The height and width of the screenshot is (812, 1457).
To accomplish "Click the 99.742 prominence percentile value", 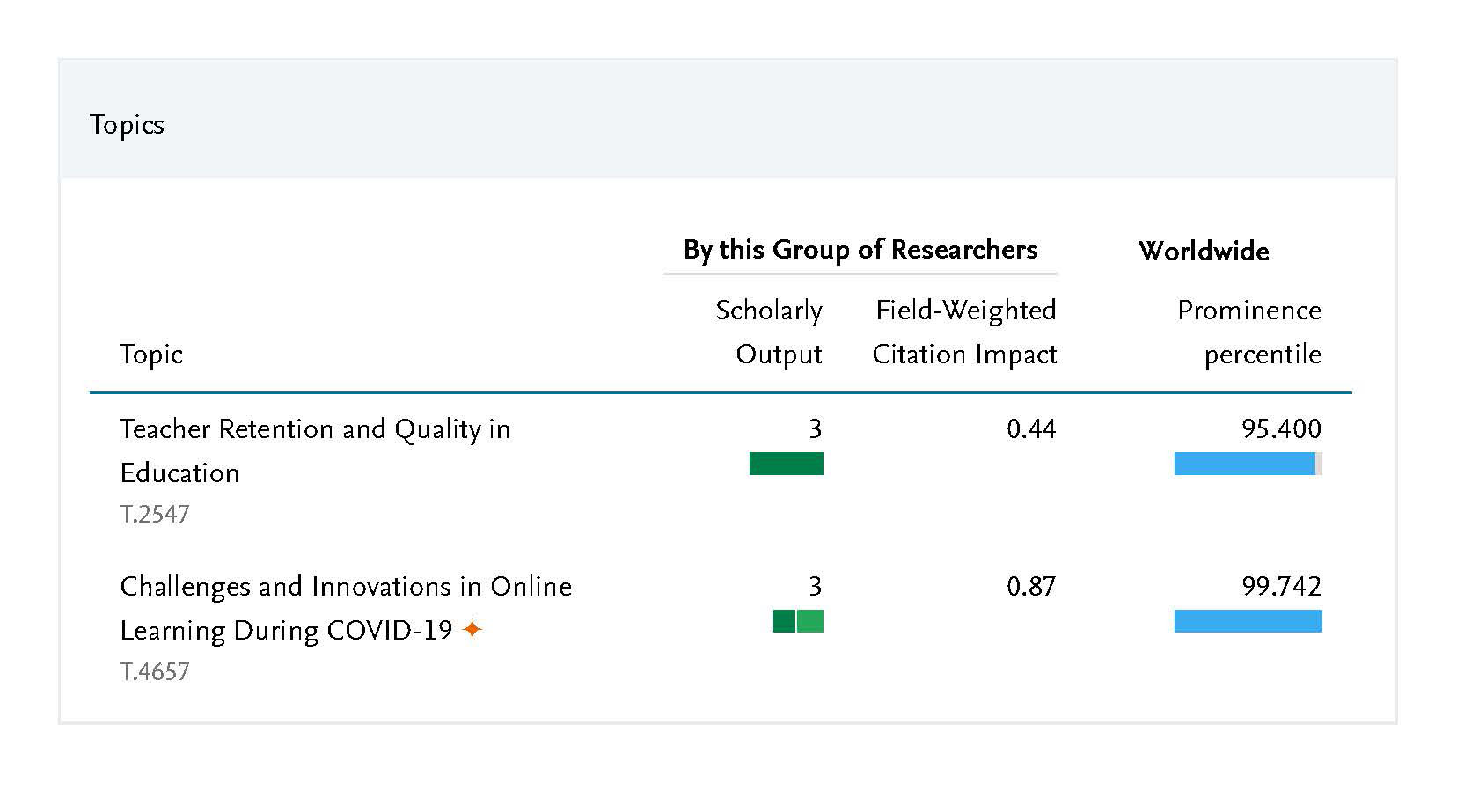I will click(1280, 587).
